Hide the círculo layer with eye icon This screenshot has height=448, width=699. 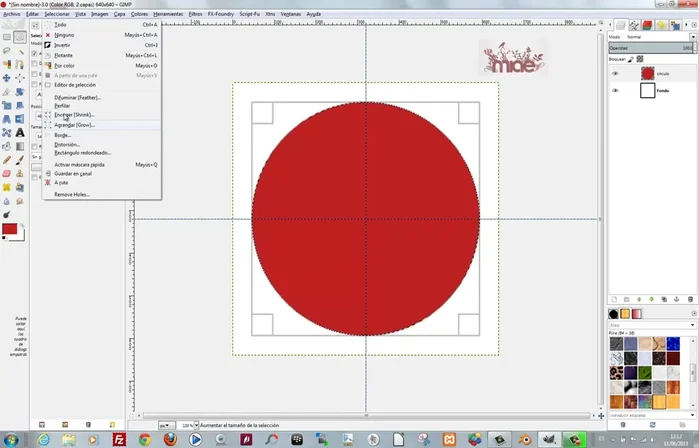point(616,73)
